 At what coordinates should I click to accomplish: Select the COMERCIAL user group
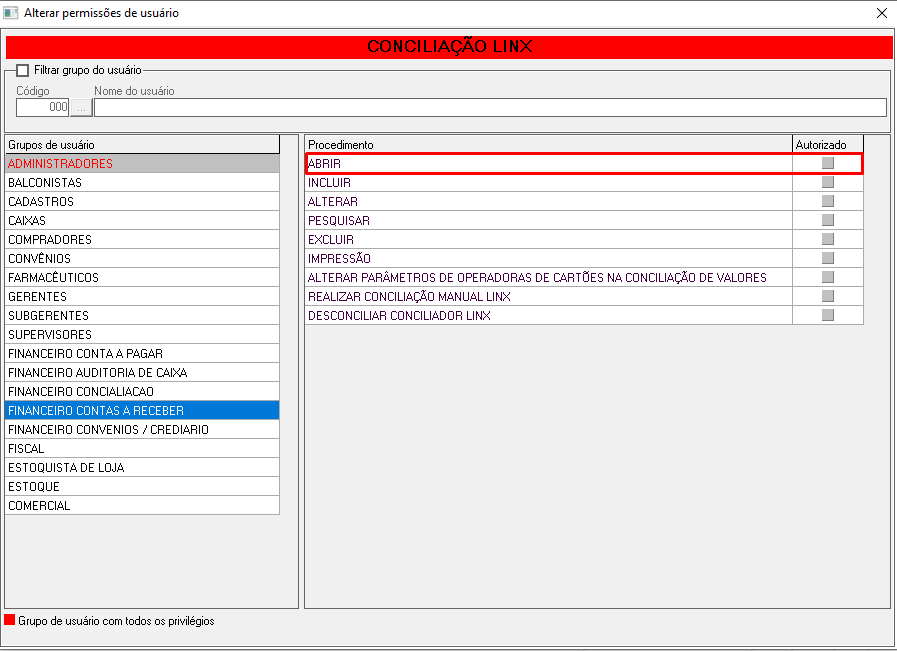click(x=142, y=505)
